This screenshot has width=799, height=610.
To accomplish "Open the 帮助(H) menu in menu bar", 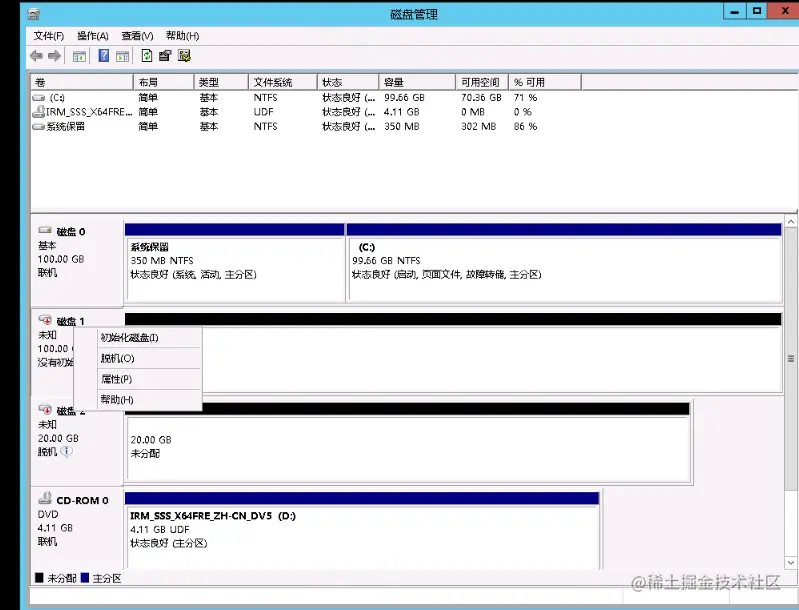I will click(182, 36).
